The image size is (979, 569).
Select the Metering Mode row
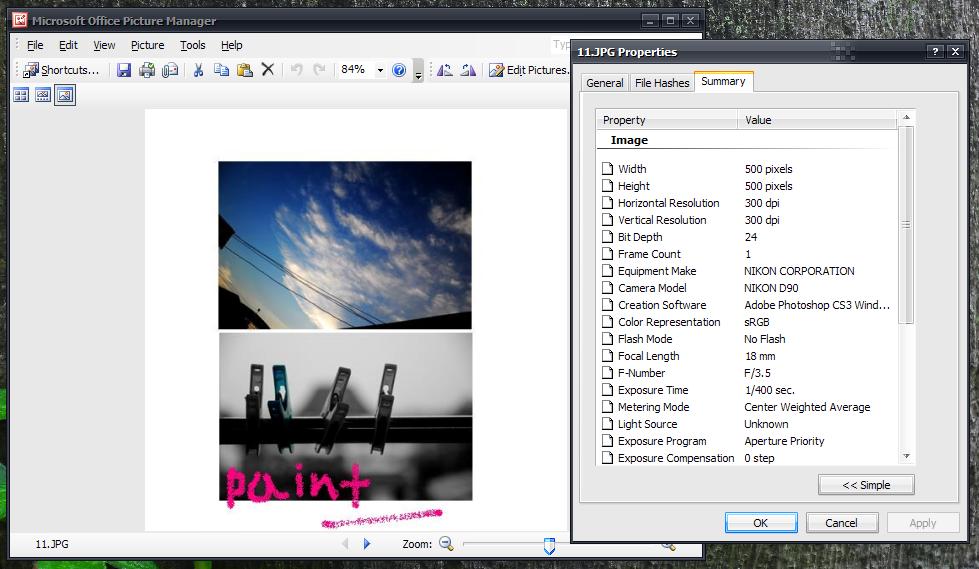click(747, 407)
